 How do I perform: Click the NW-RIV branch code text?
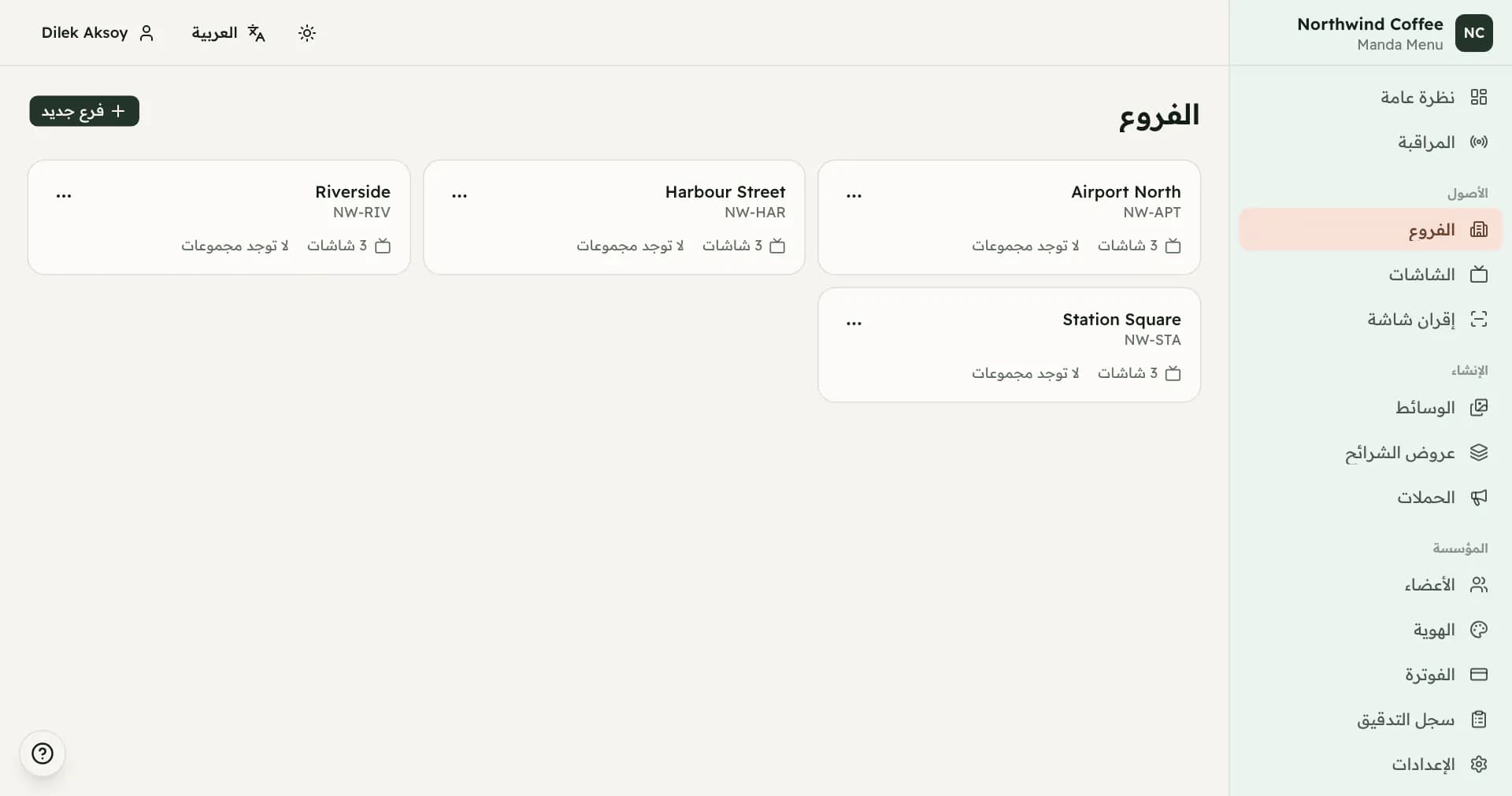[x=361, y=212]
